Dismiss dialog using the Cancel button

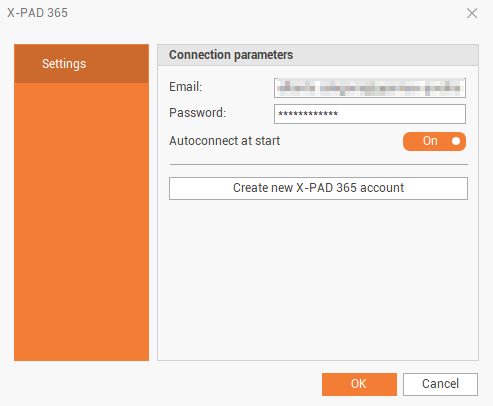pyautogui.click(x=440, y=384)
